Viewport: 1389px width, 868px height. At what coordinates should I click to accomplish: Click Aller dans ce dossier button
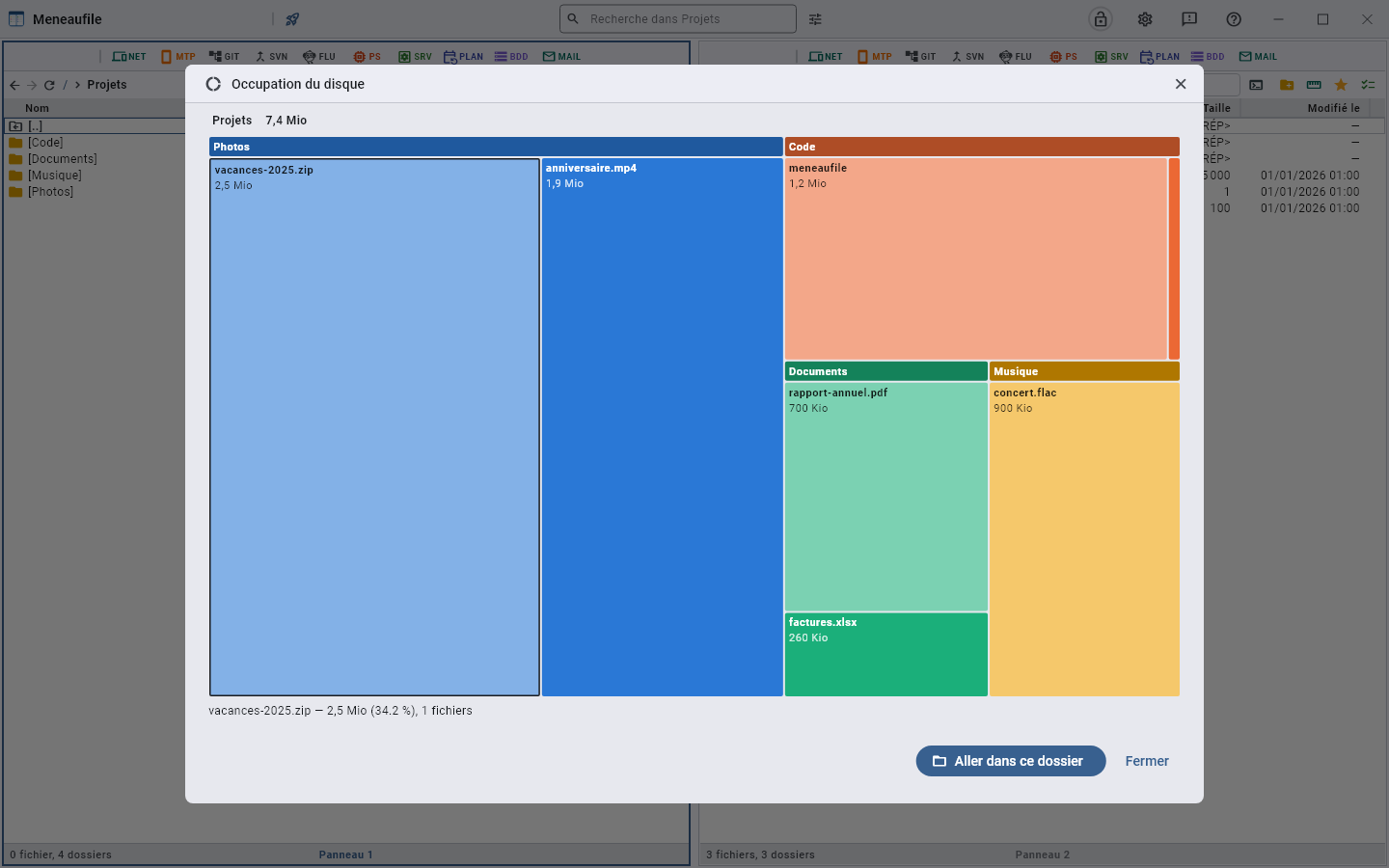[1011, 761]
